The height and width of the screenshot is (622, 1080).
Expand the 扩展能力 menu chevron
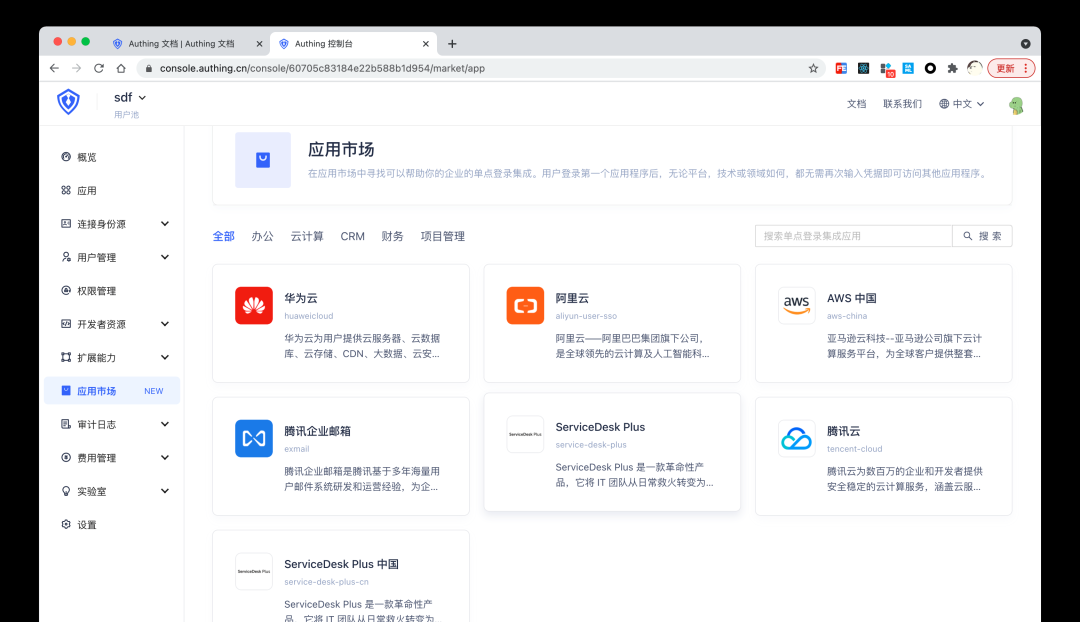coord(165,357)
